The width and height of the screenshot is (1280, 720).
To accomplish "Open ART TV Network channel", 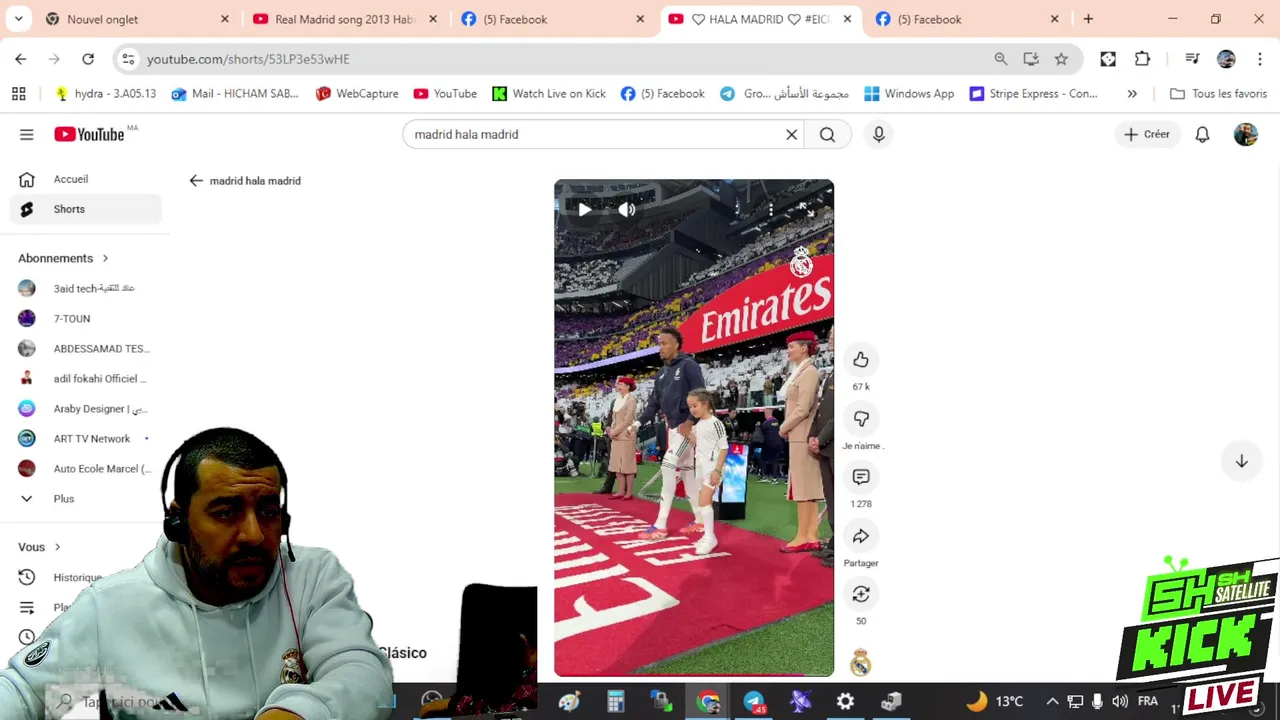I will (85, 438).
